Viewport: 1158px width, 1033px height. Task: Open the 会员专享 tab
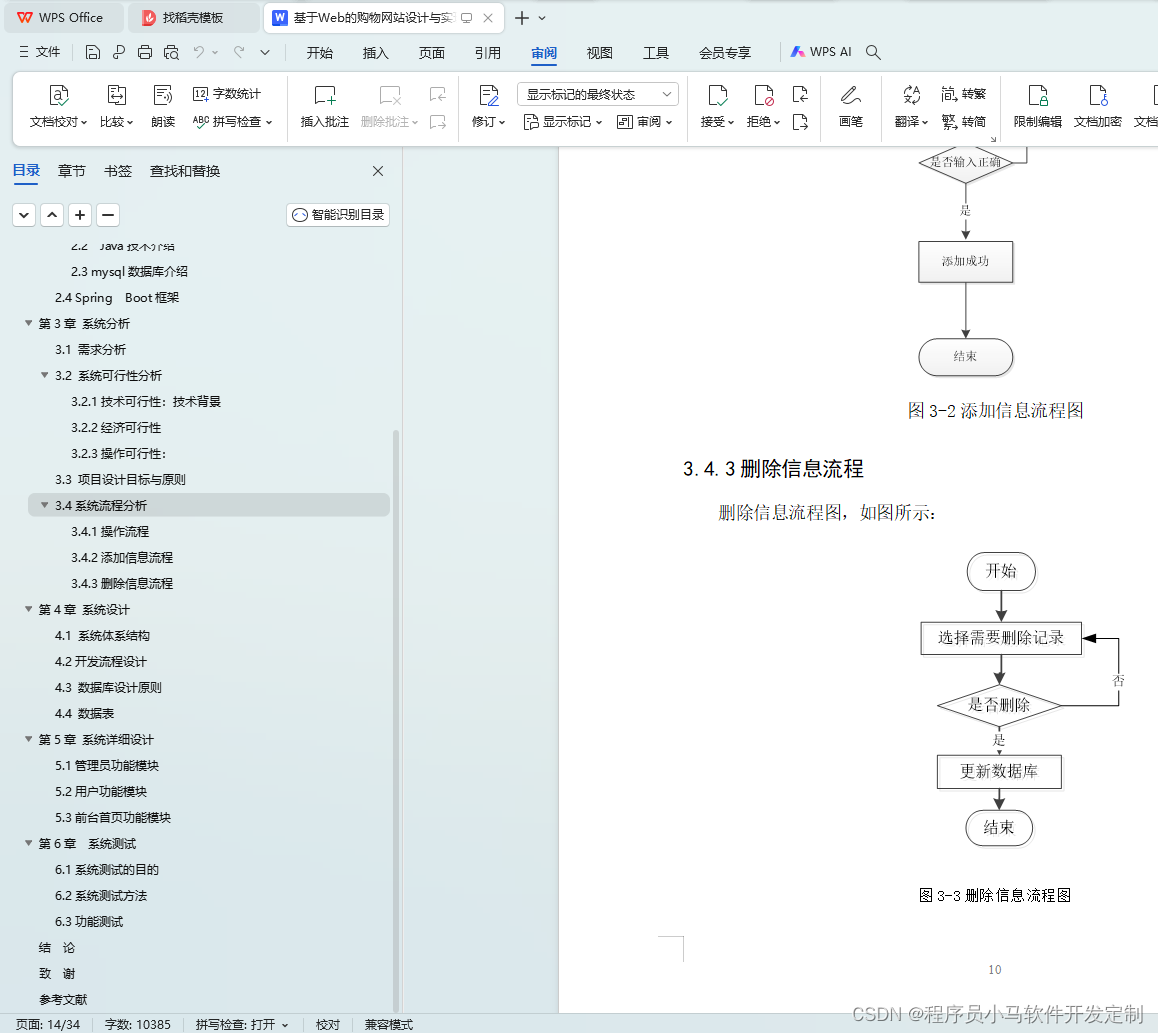[724, 52]
